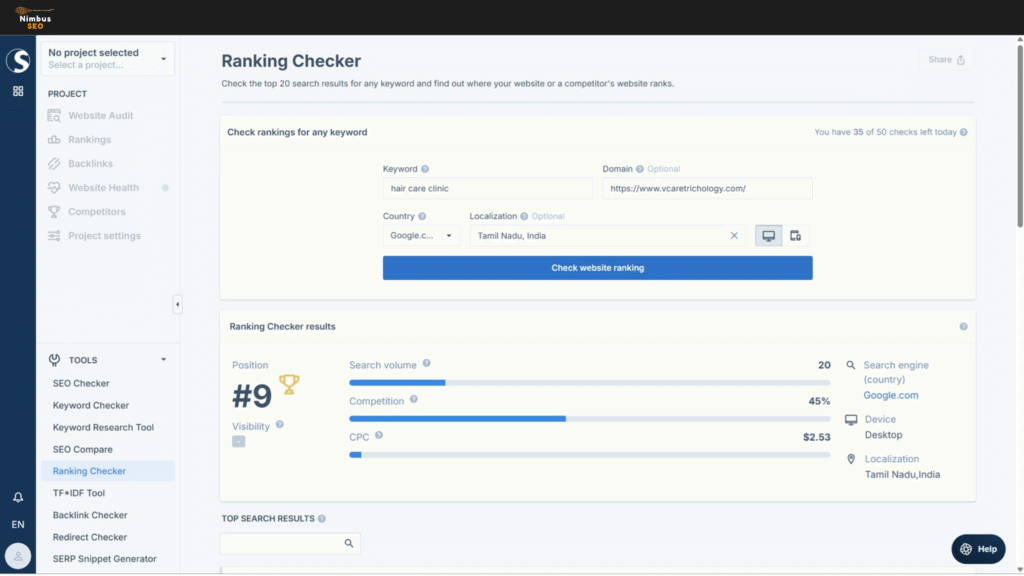Open the Country Google dropdown
The image size is (1024, 576).
coord(420,236)
